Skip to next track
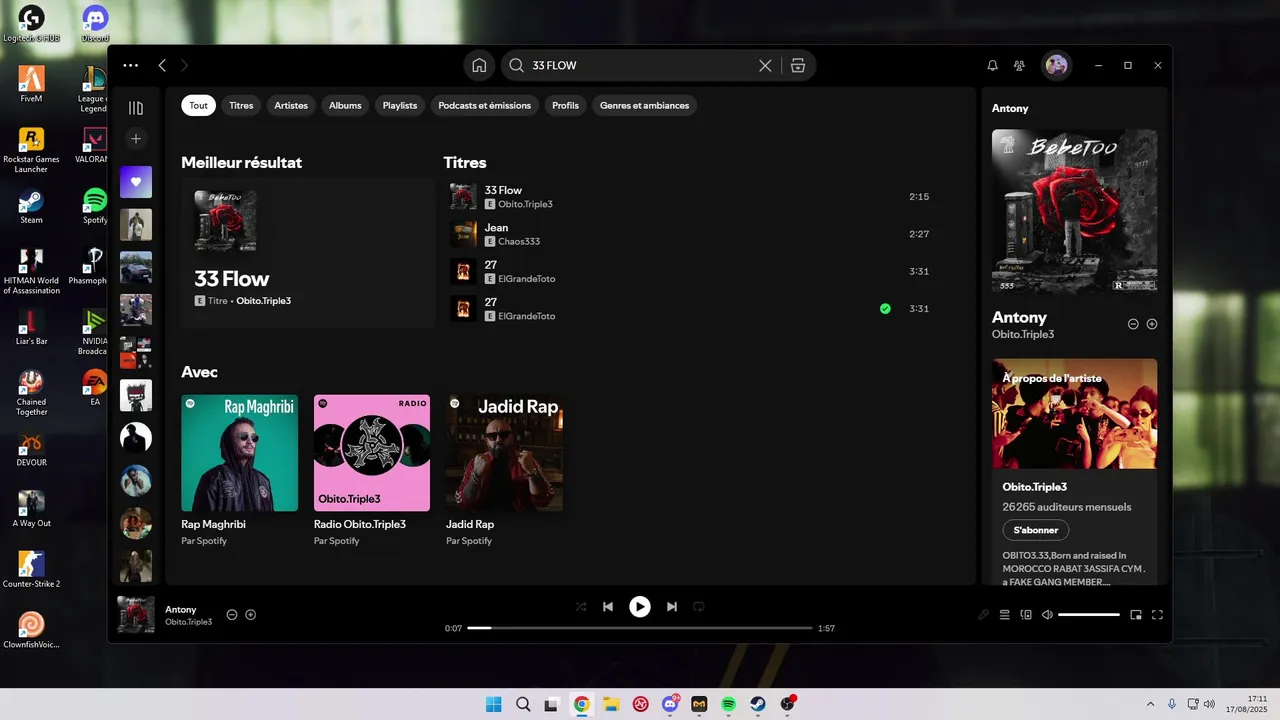1280x720 pixels. tap(672, 607)
